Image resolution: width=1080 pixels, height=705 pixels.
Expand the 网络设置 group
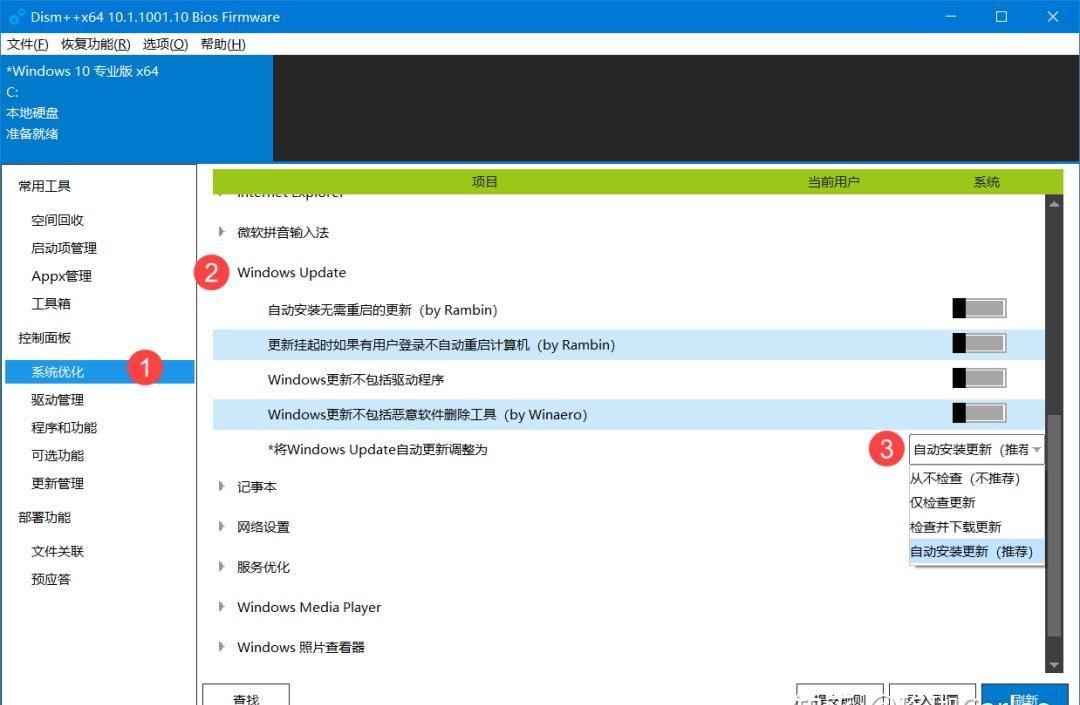(x=221, y=527)
